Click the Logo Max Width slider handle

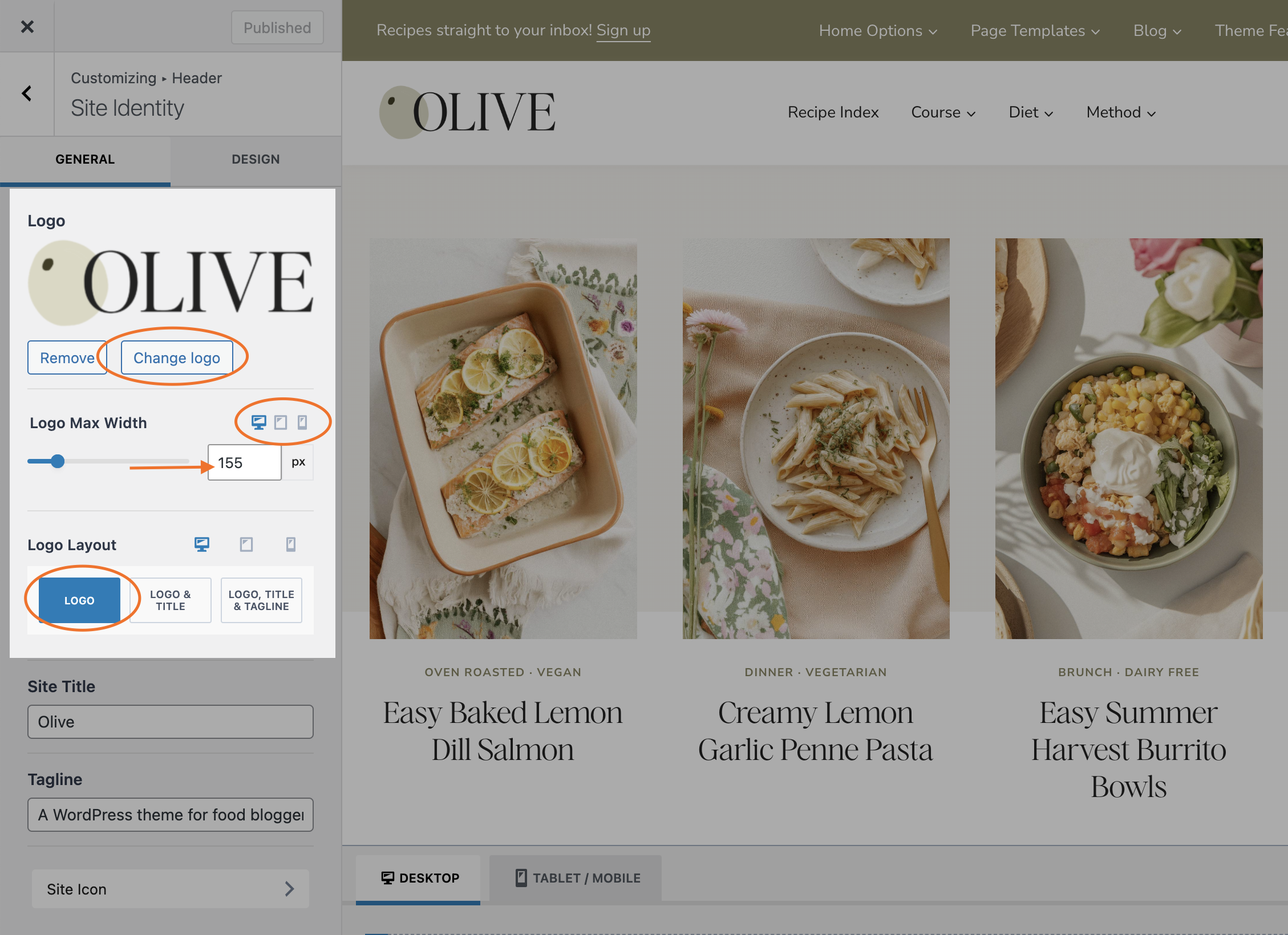(57, 461)
